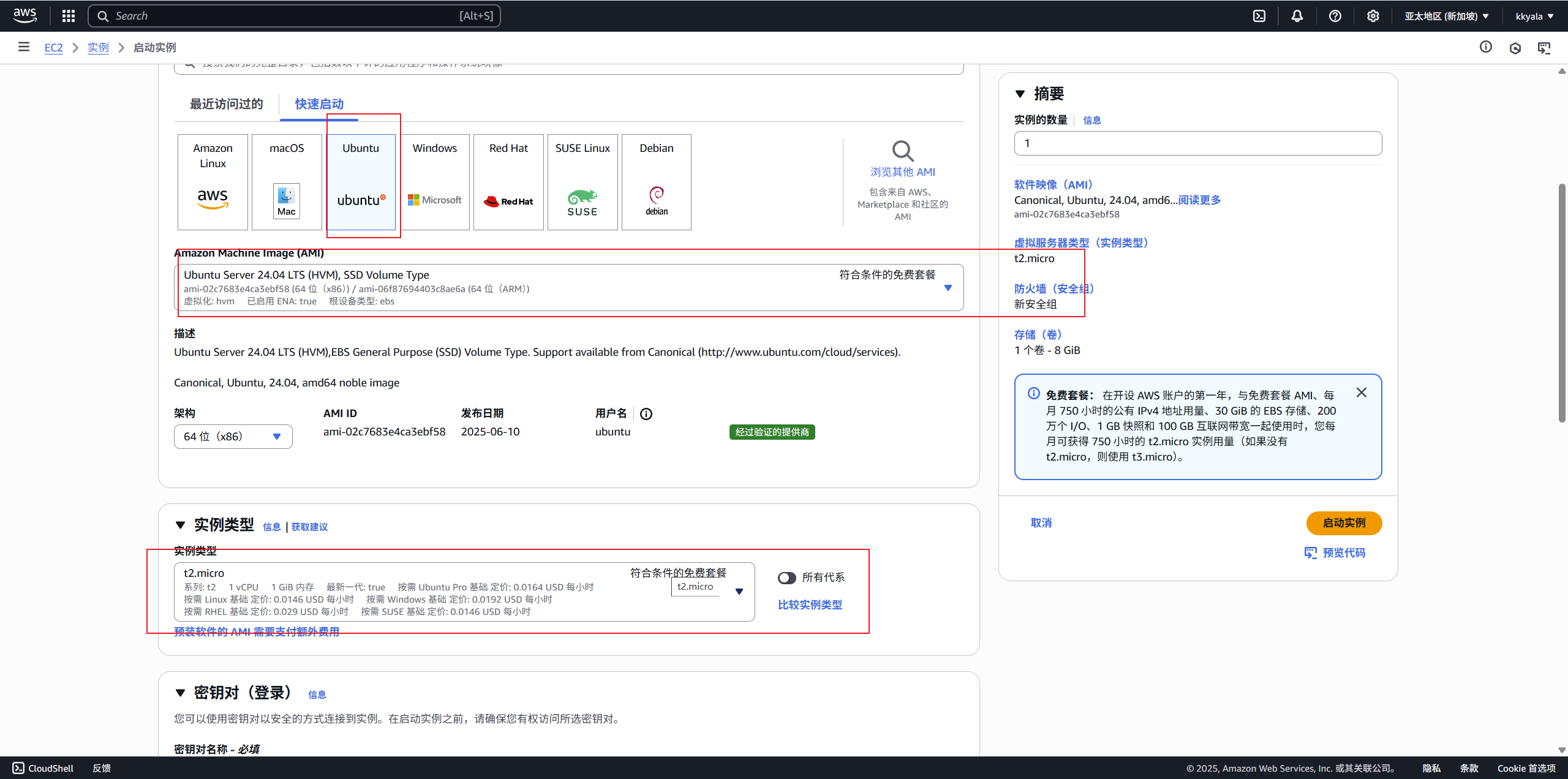Pick the Red Hat AMI tile

point(508,182)
